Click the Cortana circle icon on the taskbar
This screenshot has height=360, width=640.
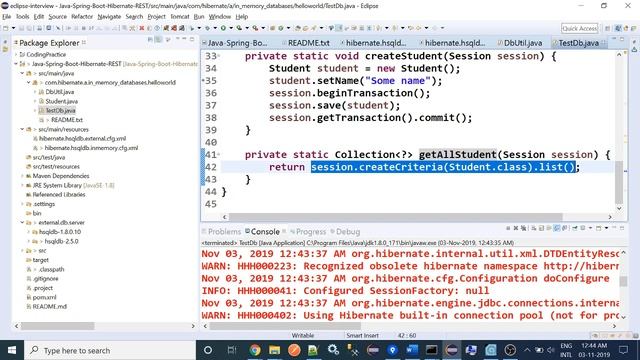pos(208,350)
